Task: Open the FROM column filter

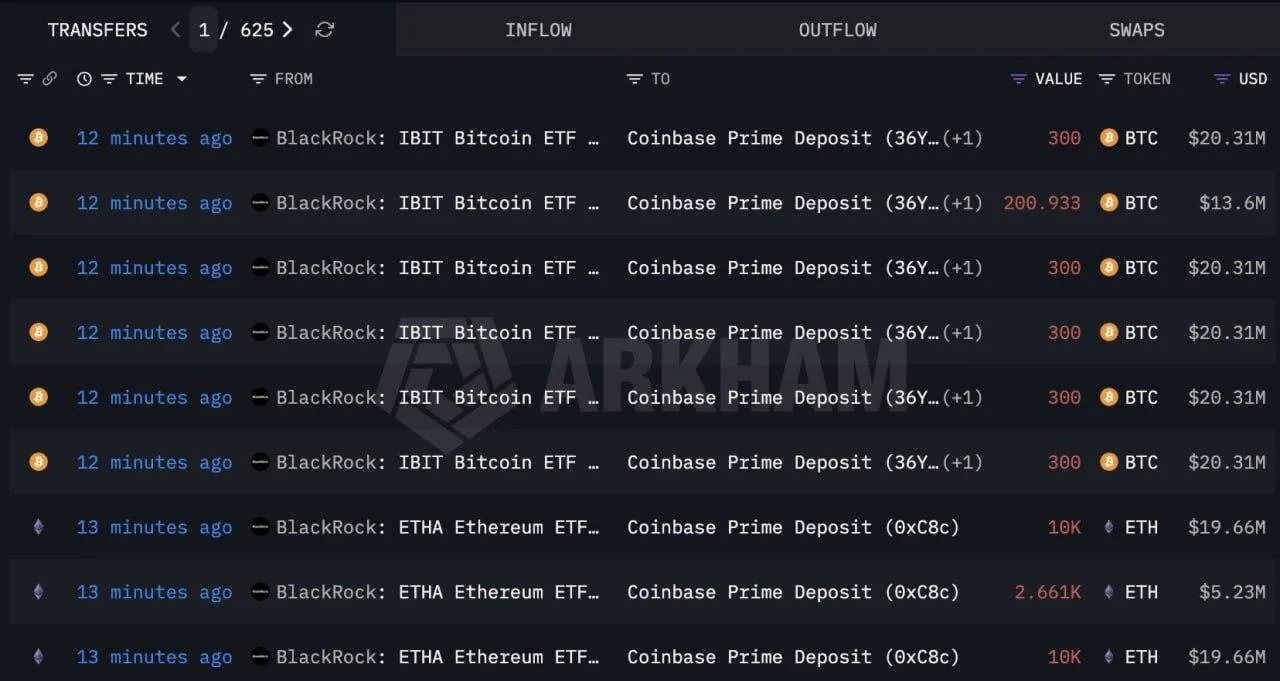Action: click(258, 79)
